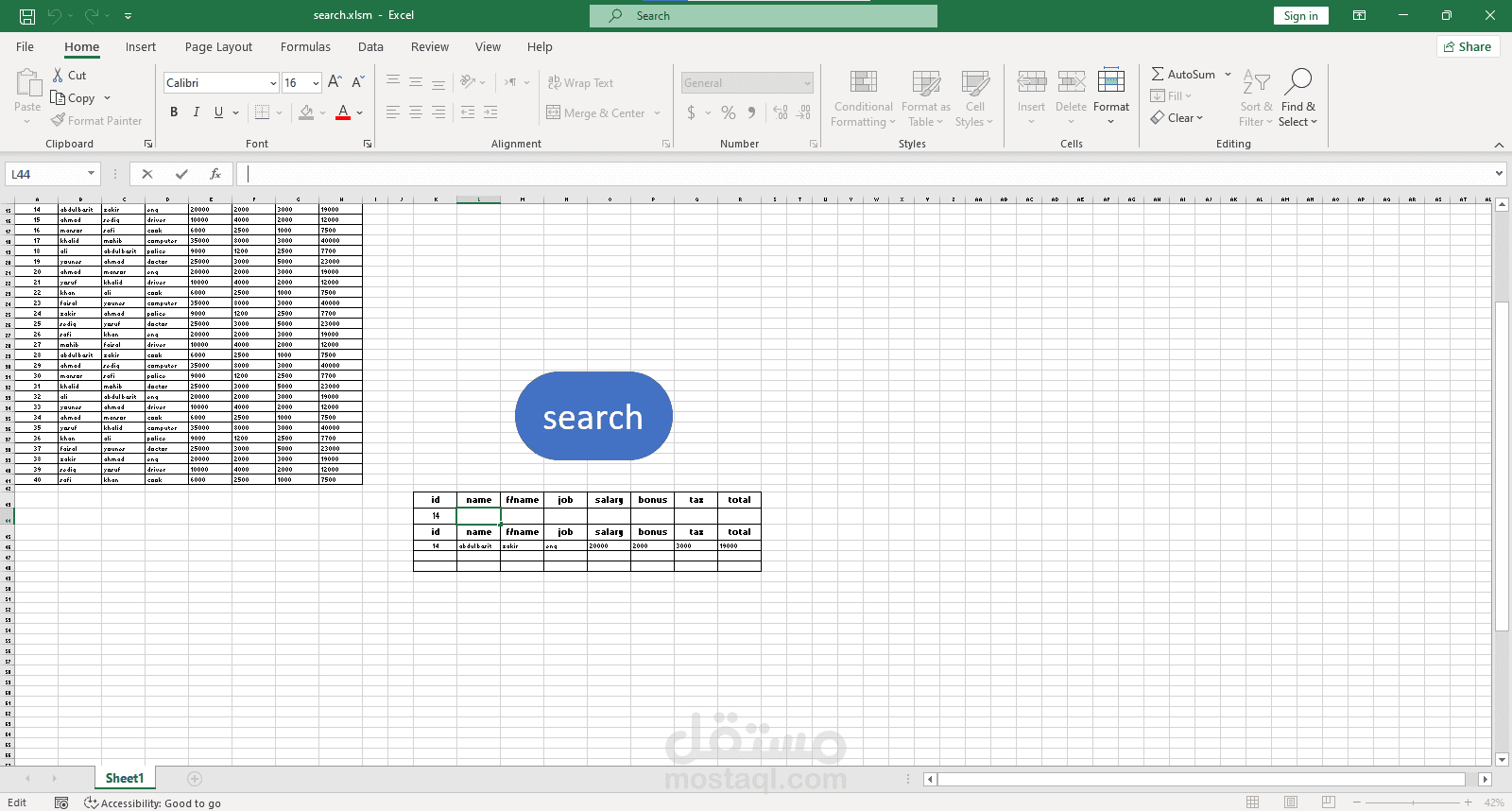Click the Share button
This screenshot has width=1512, height=811.
click(x=1468, y=46)
